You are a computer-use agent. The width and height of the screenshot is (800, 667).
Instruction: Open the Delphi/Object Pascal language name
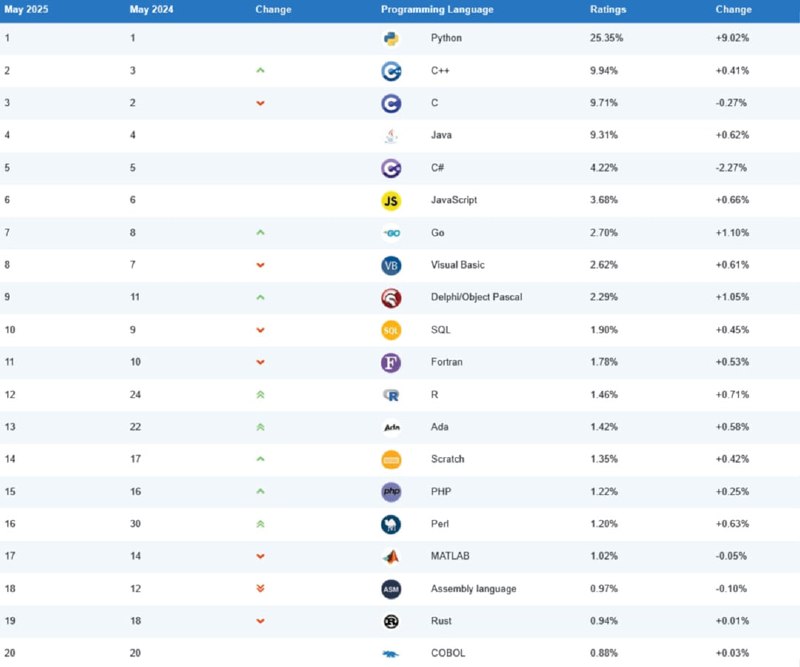(477, 297)
